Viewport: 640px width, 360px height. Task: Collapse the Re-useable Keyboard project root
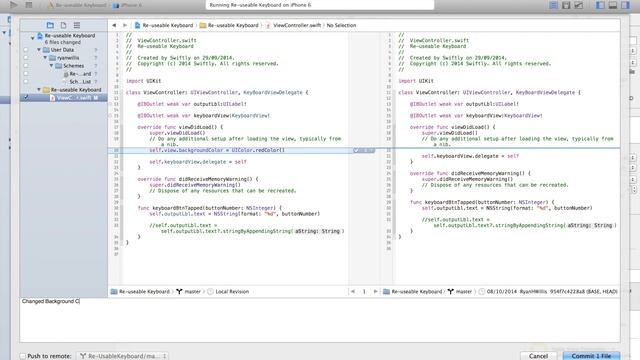click(33, 38)
